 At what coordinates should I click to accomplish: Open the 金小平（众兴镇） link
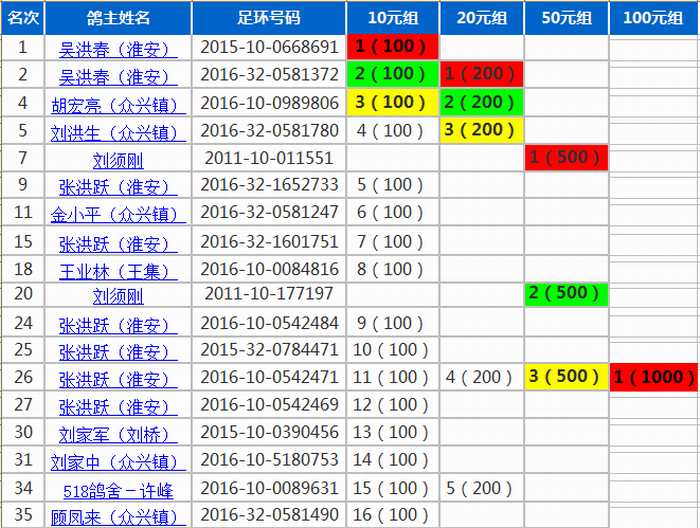coord(118,214)
